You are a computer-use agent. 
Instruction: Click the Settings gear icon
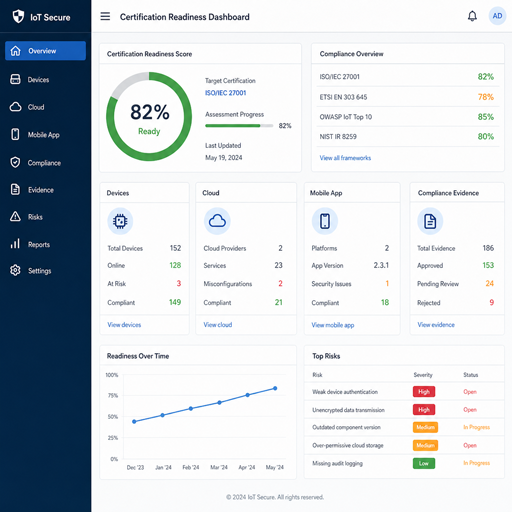pyautogui.click(x=15, y=270)
